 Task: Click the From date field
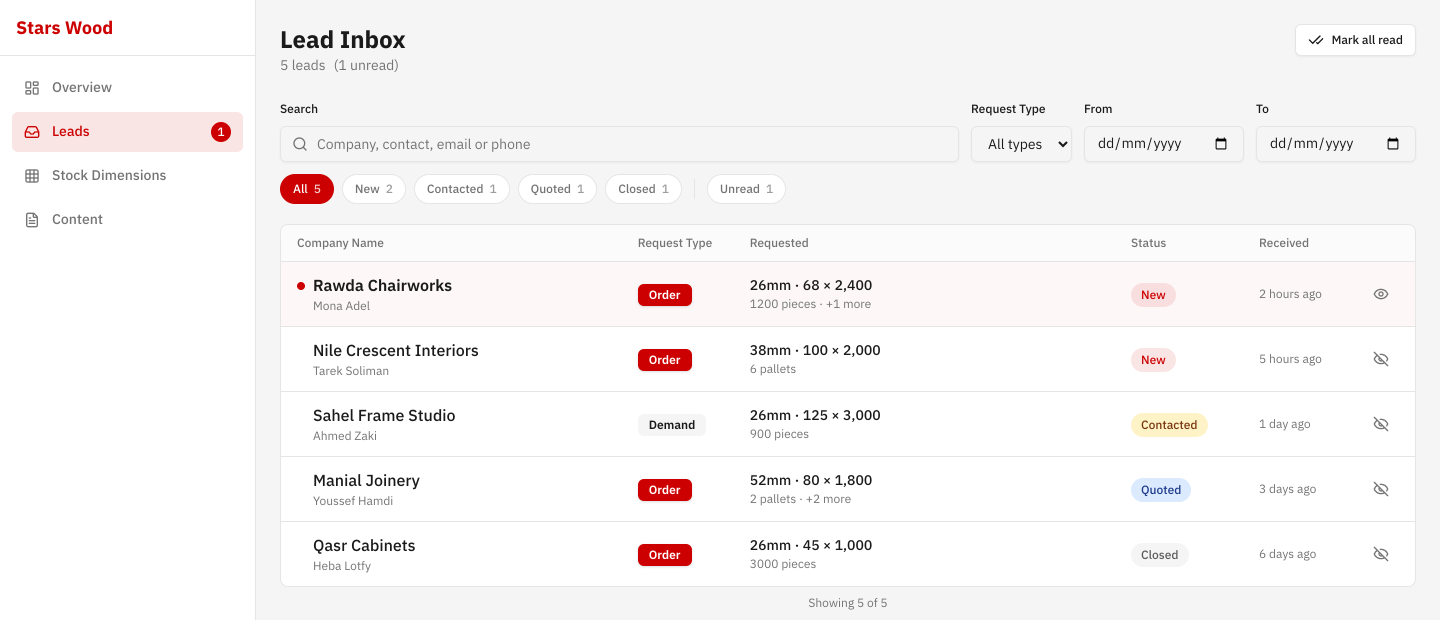(1164, 144)
